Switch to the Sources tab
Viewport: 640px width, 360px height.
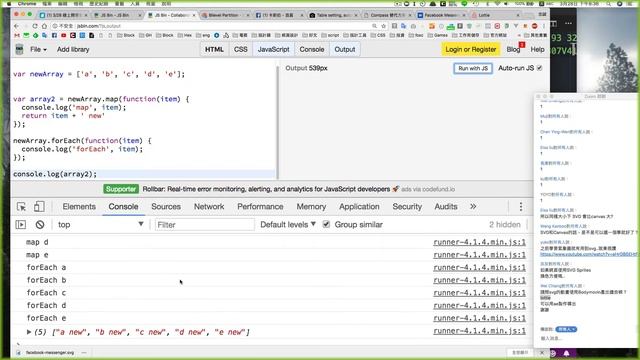(166, 207)
